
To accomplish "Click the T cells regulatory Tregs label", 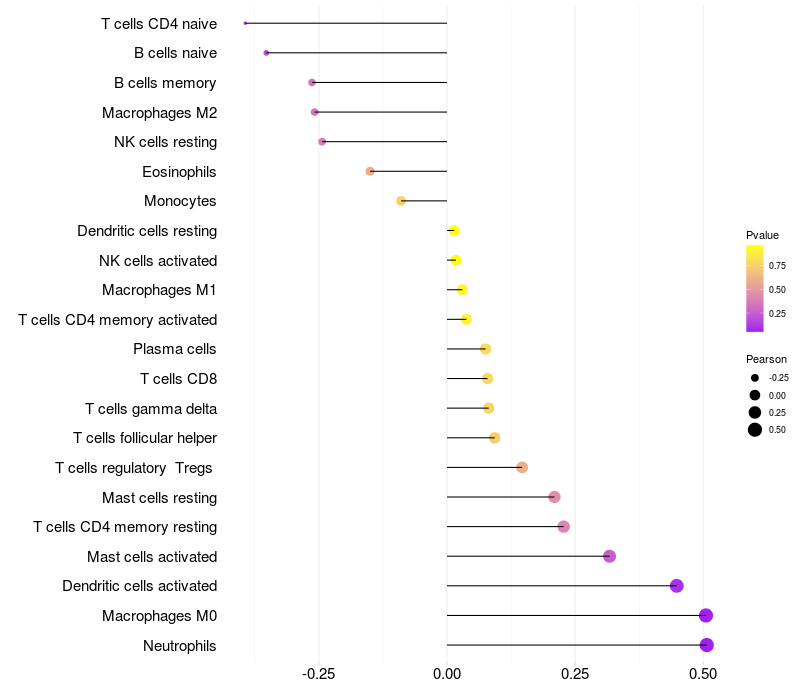I will click(134, 468).
